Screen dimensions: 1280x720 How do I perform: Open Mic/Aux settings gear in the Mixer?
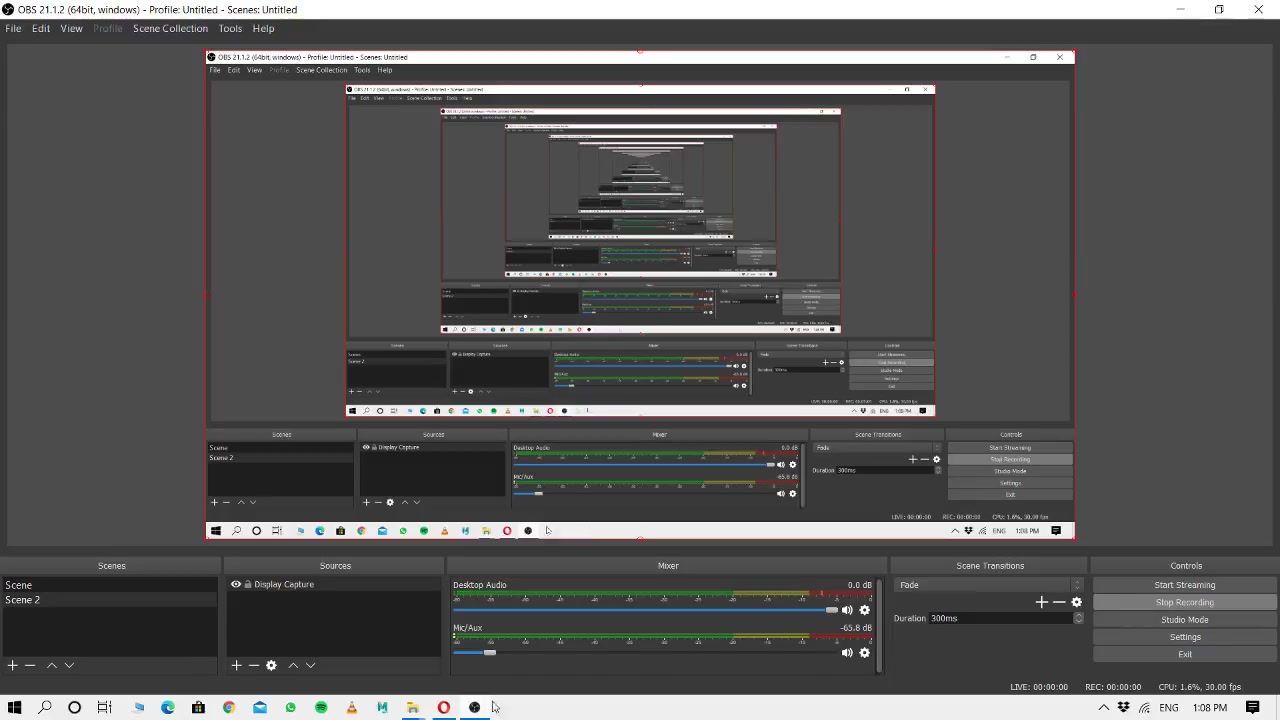(865, 653)
